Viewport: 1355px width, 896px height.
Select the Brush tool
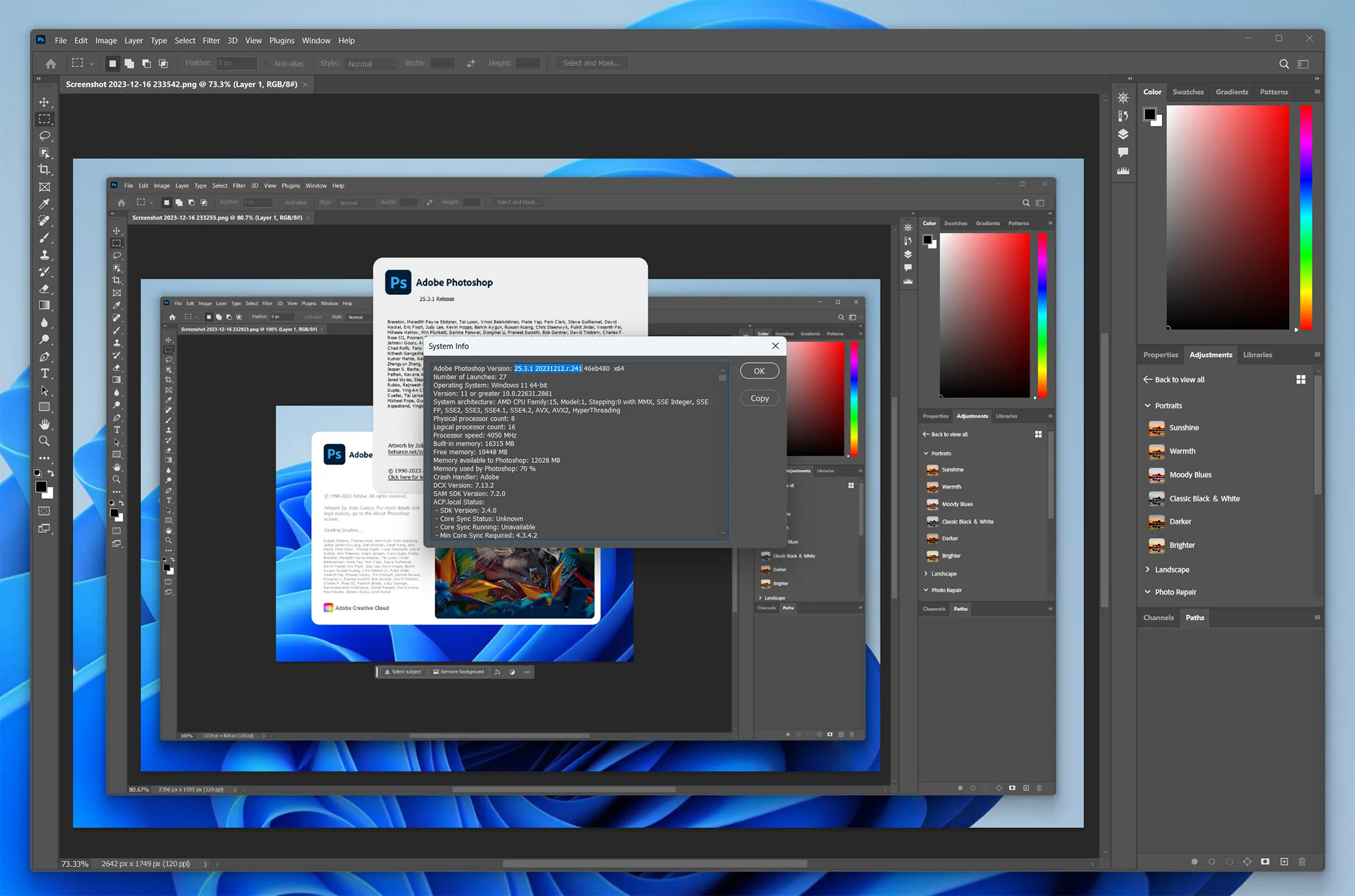[x=44, y=238]
